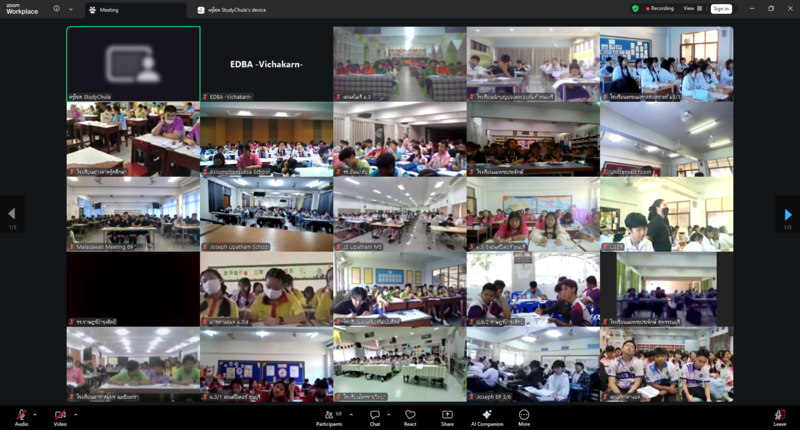This screenshot has width=800, height=430.
Task: Select the Malasawan Meeting 69 video tile
Action: [133, 214]
